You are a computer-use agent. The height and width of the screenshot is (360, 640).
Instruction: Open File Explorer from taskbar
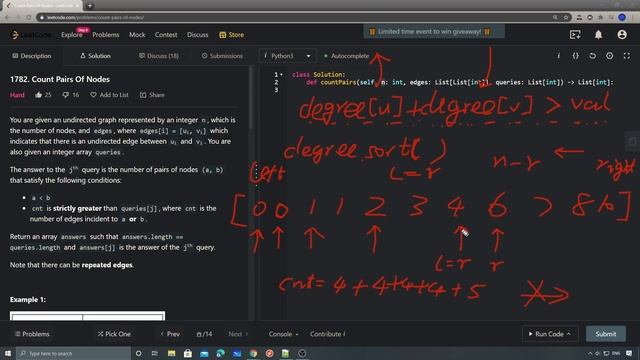pos(171,353)
